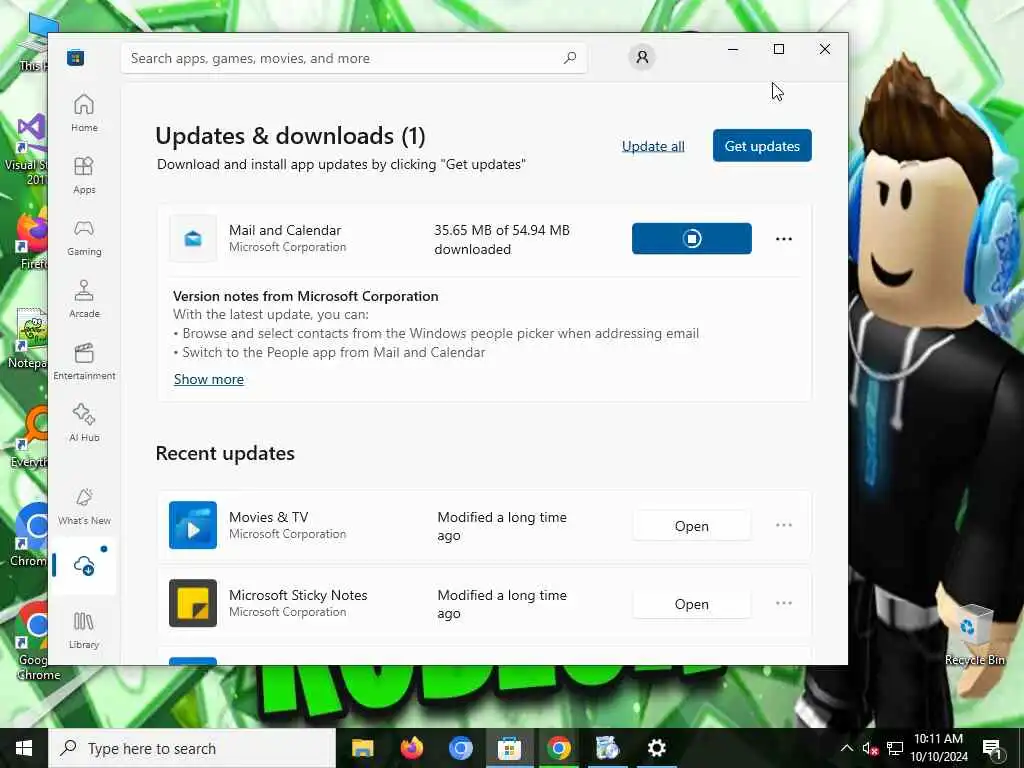Open File Explorer from the taskbar

[x=362, y=748]
